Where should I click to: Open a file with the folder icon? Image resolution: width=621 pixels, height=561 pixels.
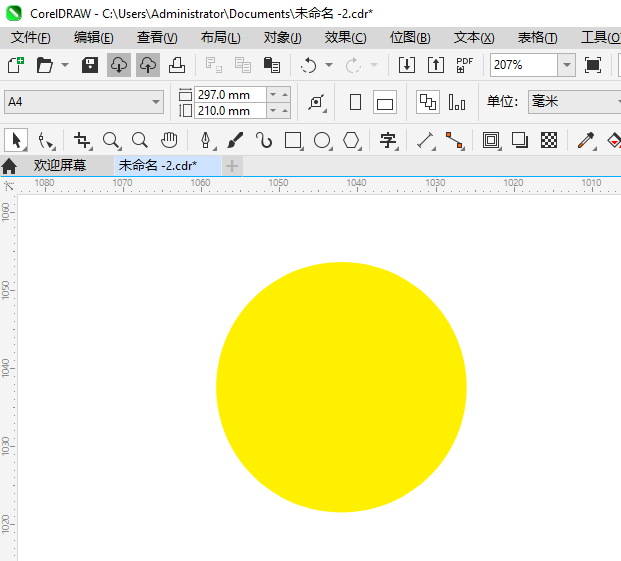coord(44,65)
